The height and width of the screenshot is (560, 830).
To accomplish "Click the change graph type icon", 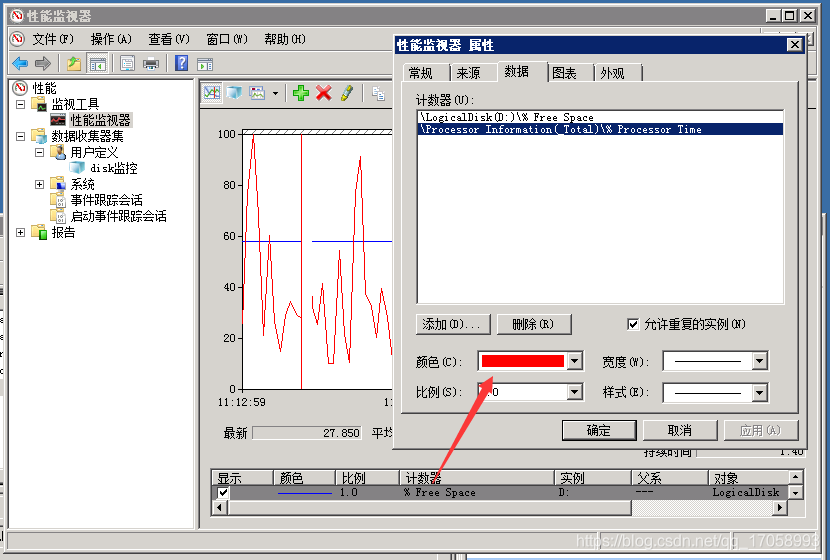I will tap(257, 93).
